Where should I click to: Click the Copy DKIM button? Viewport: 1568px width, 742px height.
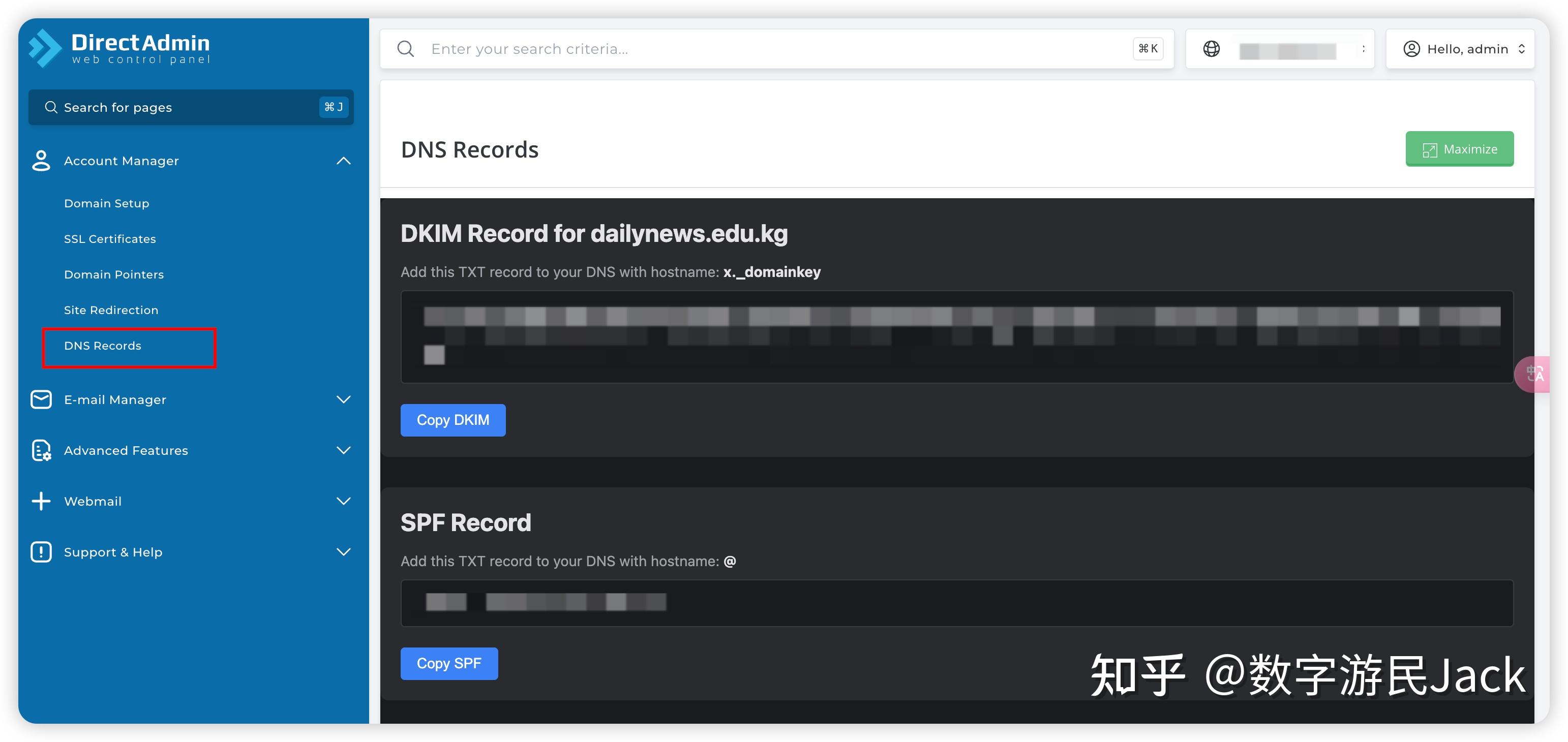(x=453, y=420)
